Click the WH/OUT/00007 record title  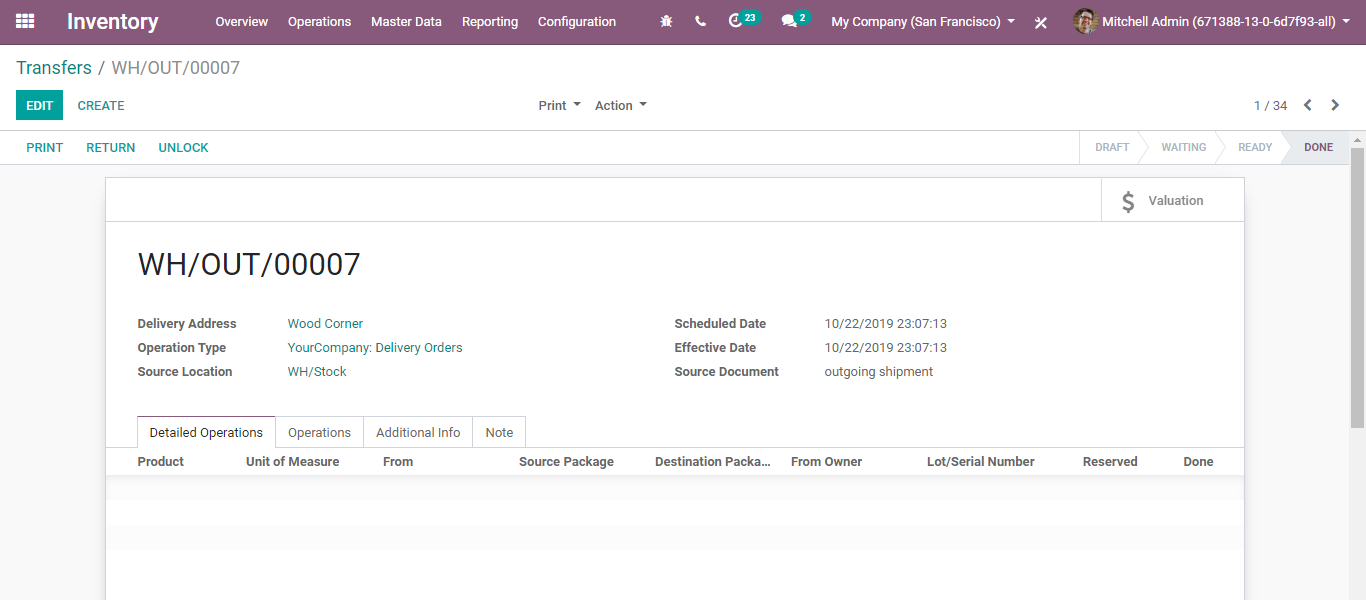coord(249,264)
